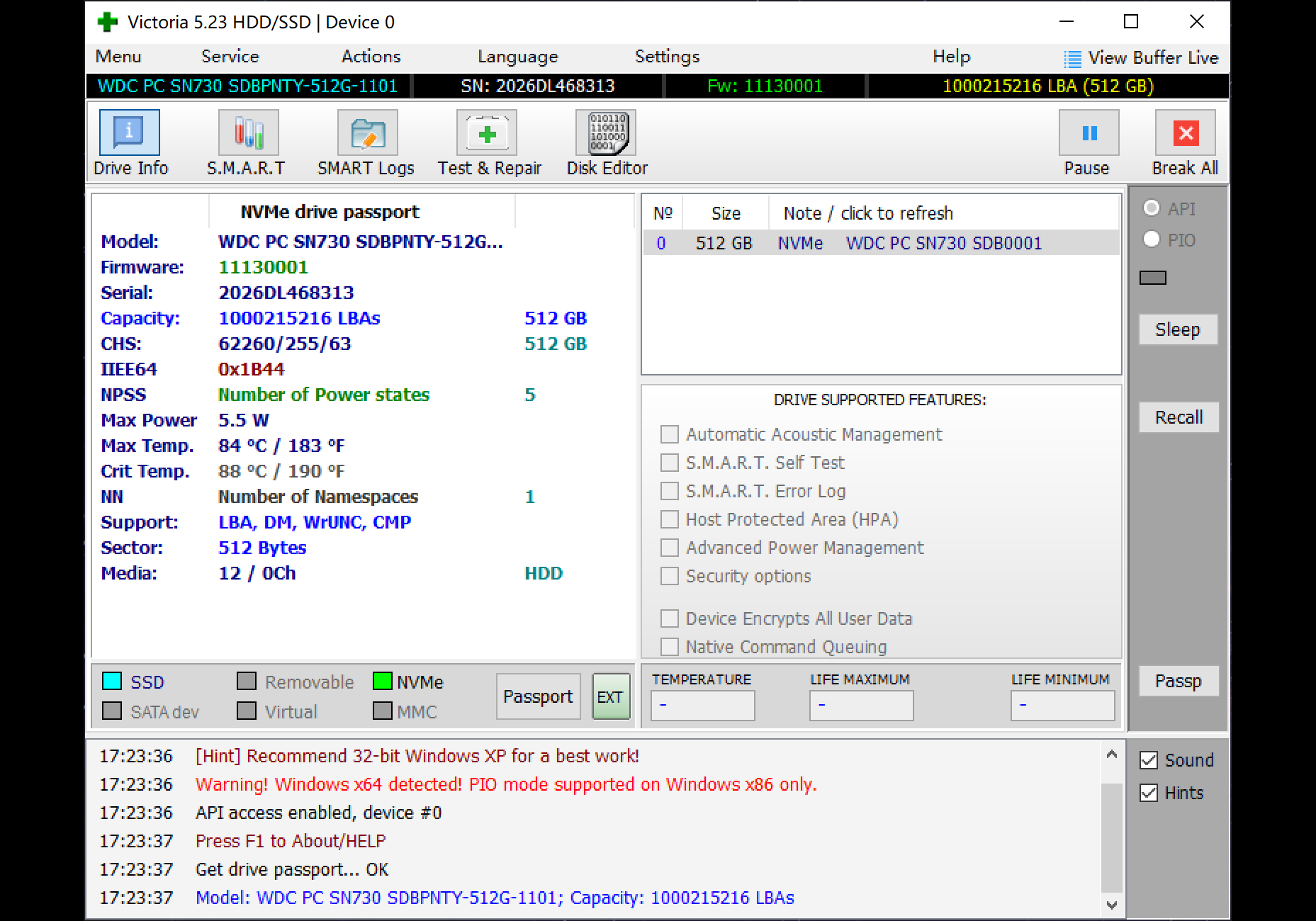Open the S.M.A.R.T attributes view

(248, 132)
